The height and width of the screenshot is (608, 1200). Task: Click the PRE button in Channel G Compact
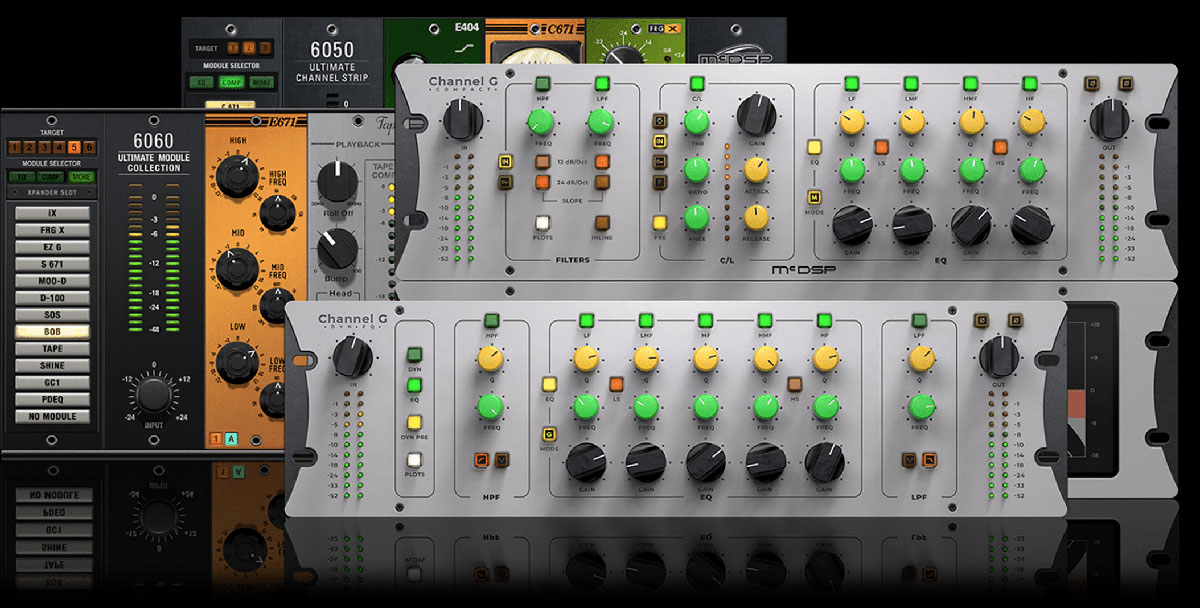(660, 223)
